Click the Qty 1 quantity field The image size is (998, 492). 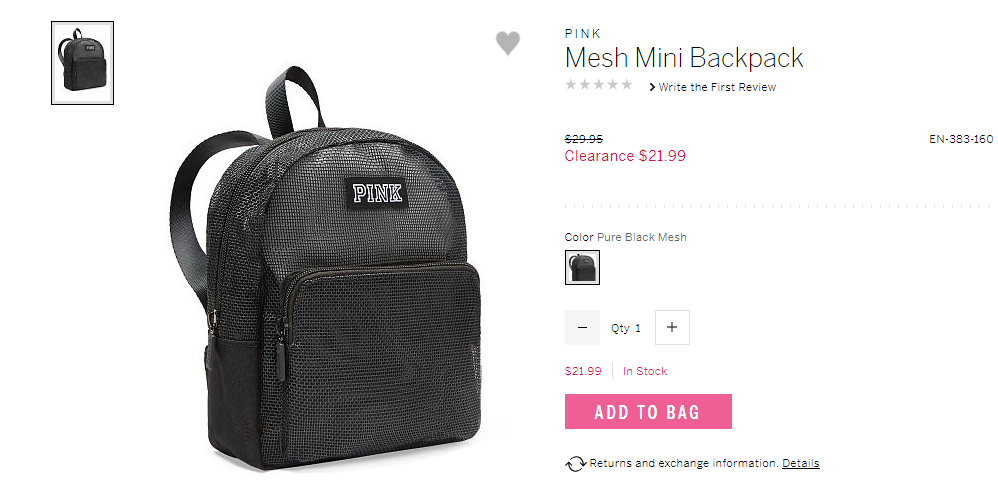627,328
